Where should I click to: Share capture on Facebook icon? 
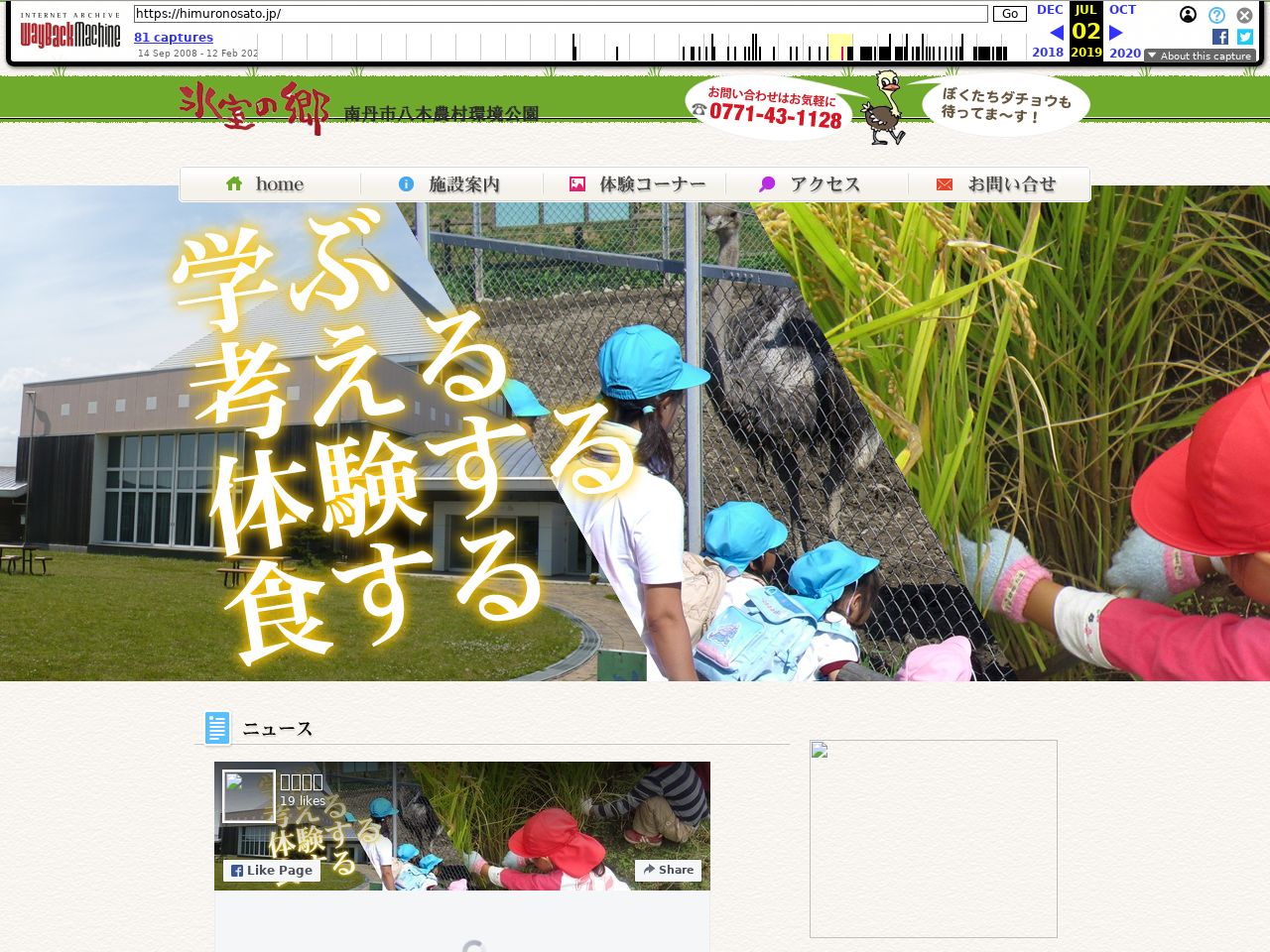pyautogui.click(x=1220, y=37)
